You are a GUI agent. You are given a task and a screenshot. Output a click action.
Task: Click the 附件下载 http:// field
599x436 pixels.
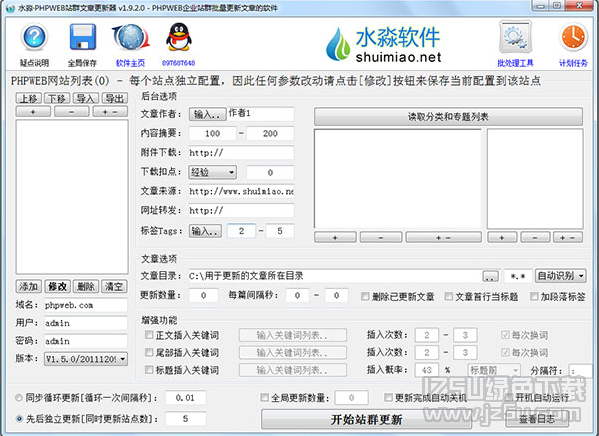point(241,153)
